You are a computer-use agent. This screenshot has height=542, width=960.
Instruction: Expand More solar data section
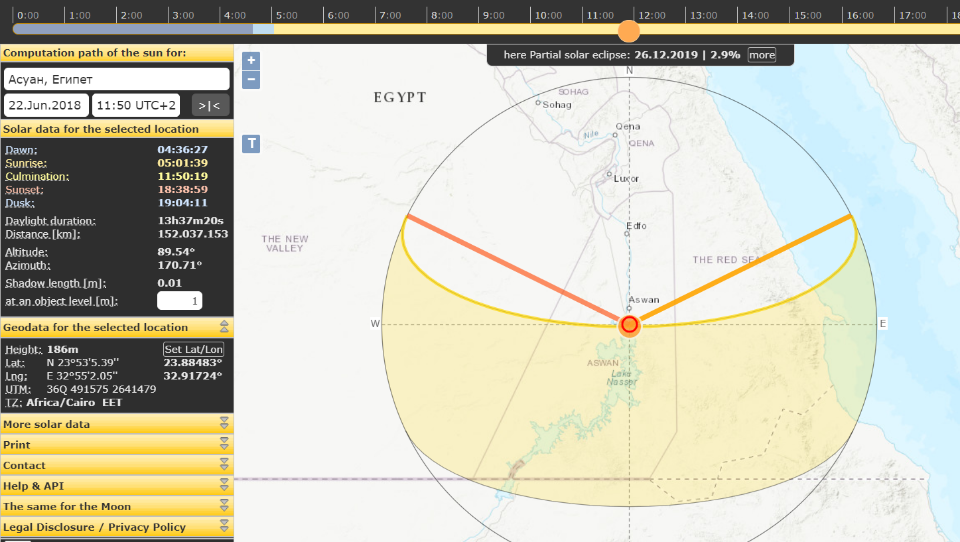pos(117,424)
